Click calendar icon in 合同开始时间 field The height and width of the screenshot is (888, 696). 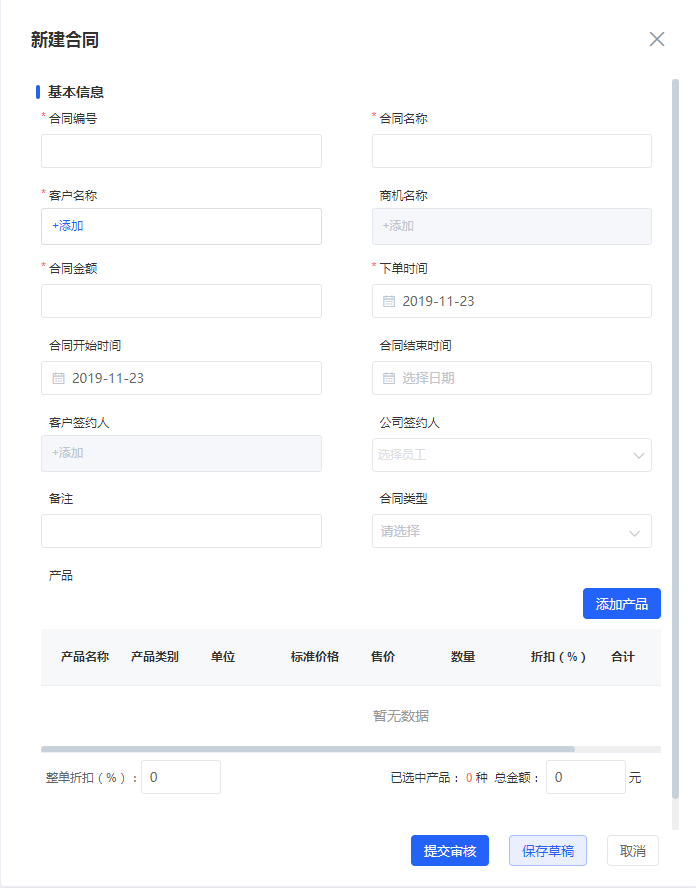tap(58, 378)
